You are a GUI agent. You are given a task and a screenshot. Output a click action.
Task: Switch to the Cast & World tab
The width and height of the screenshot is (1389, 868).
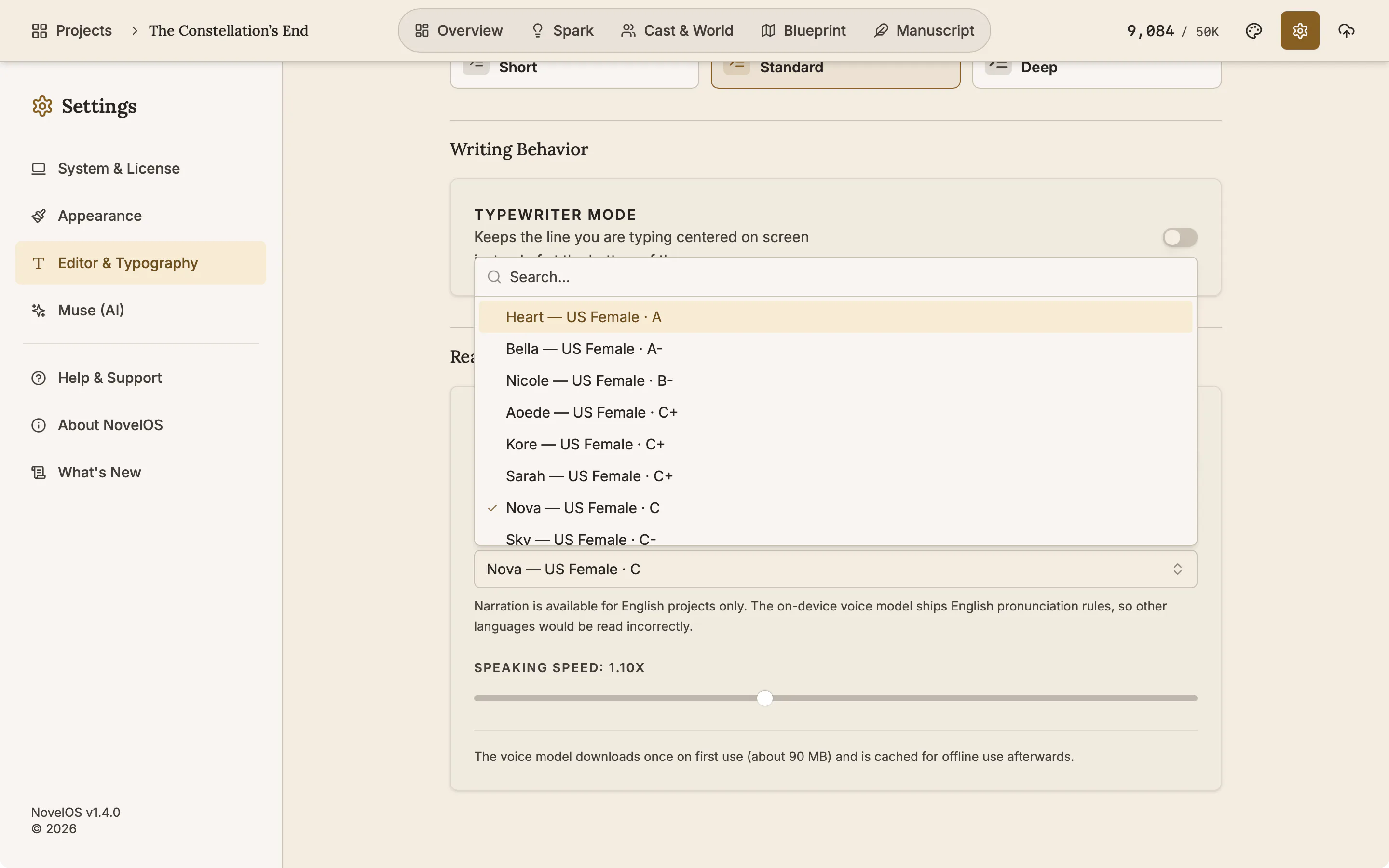point(677,30)
